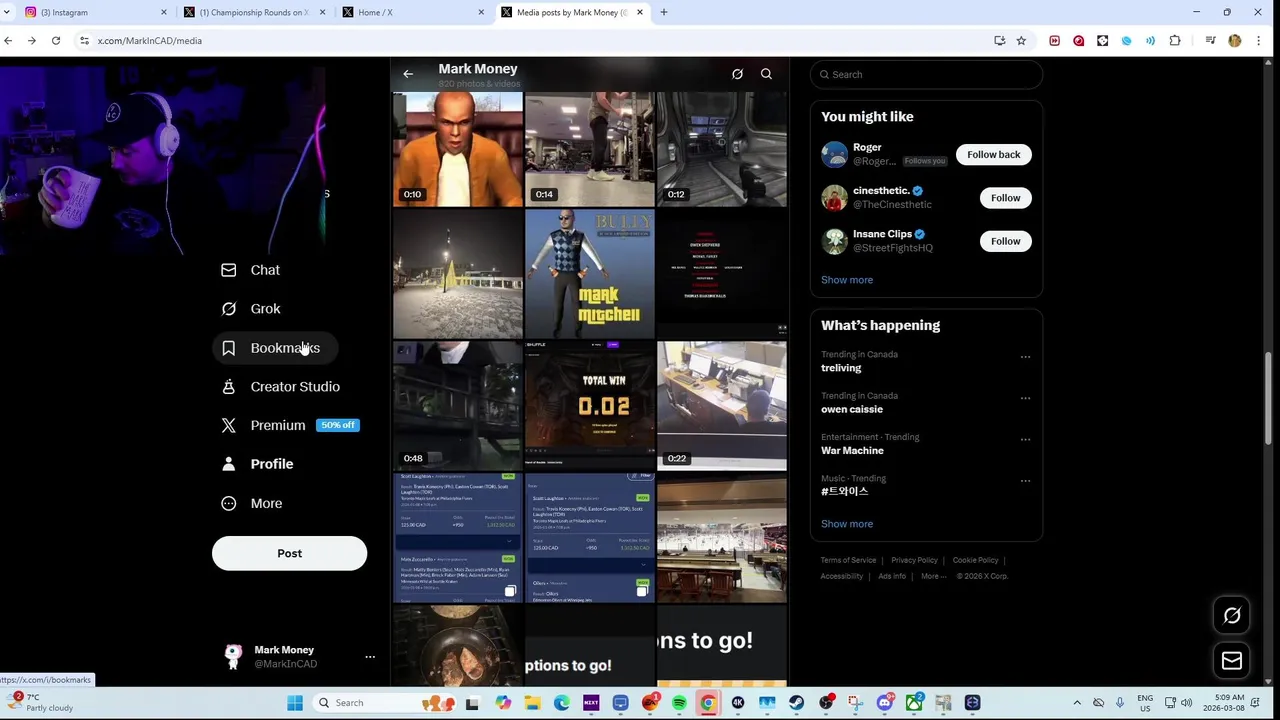Expand the footer More menu
Image resolution: width=1280 pixels, height=720 pixels.
click(932, 577)
